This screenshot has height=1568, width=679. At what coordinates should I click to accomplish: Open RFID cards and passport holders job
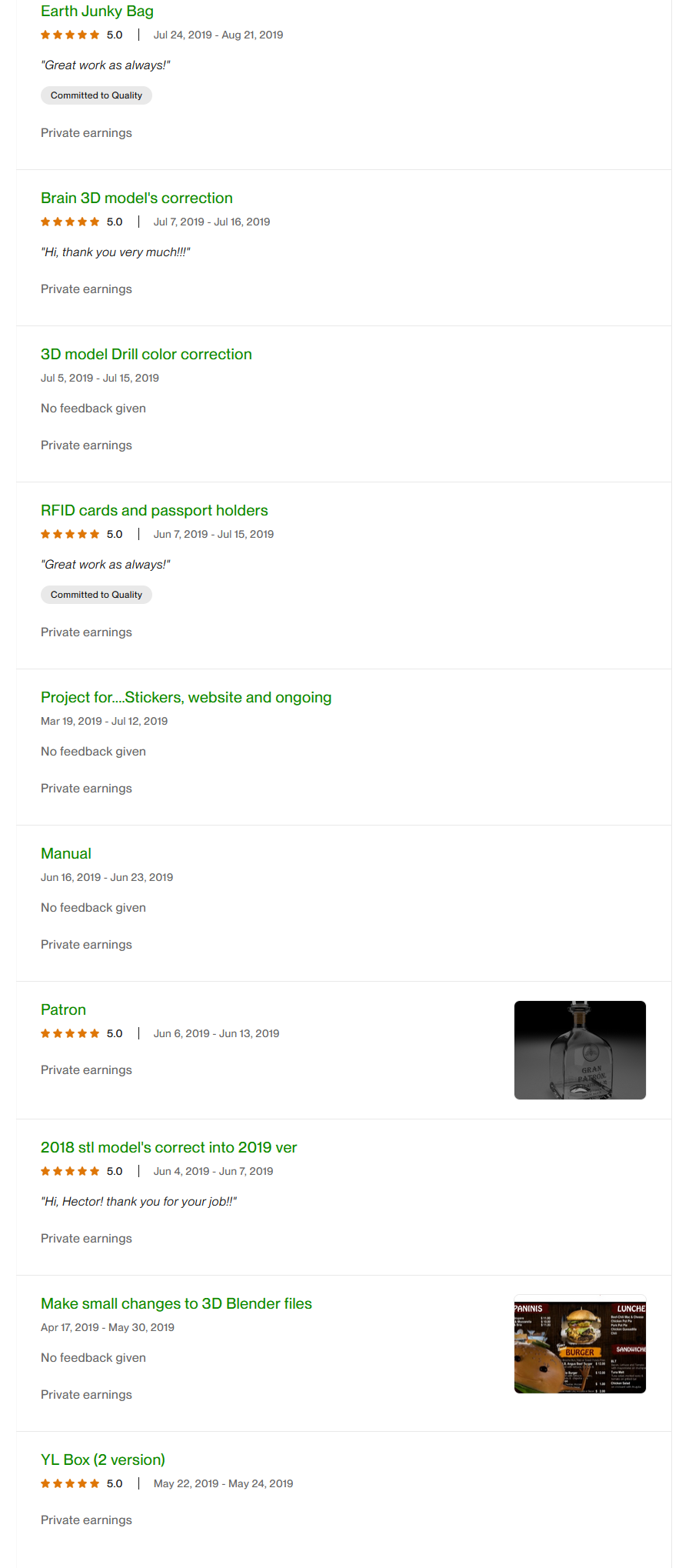point(154,511)
